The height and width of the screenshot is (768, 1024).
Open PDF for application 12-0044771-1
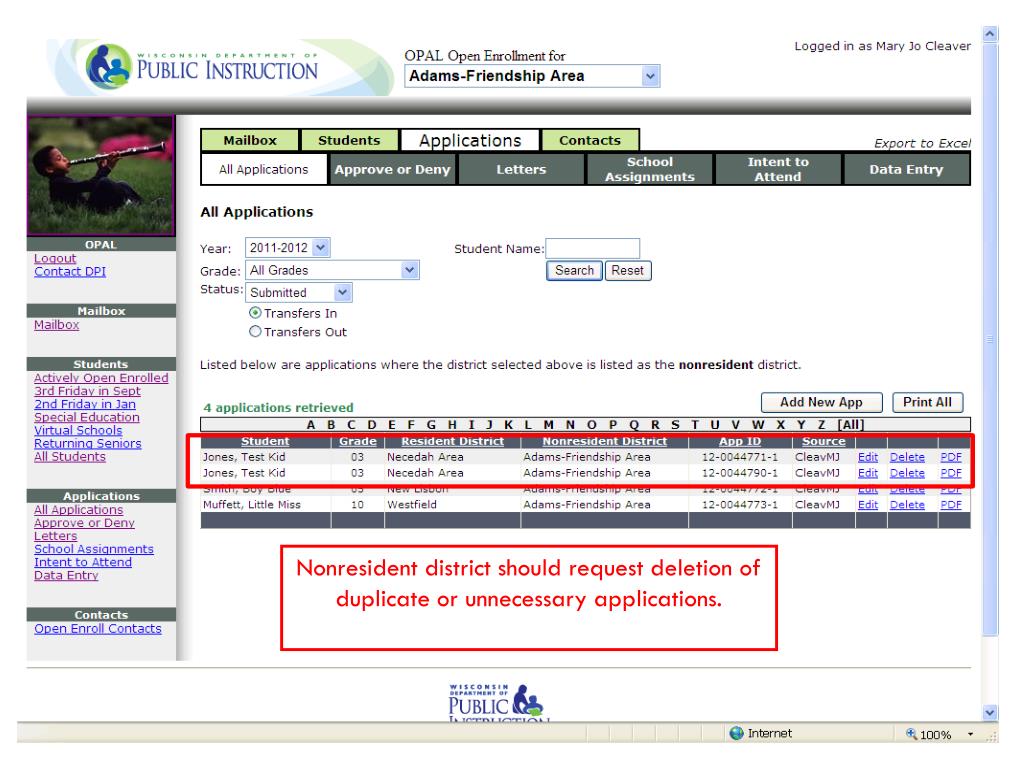pyautogui.click(x=950, y=457)
